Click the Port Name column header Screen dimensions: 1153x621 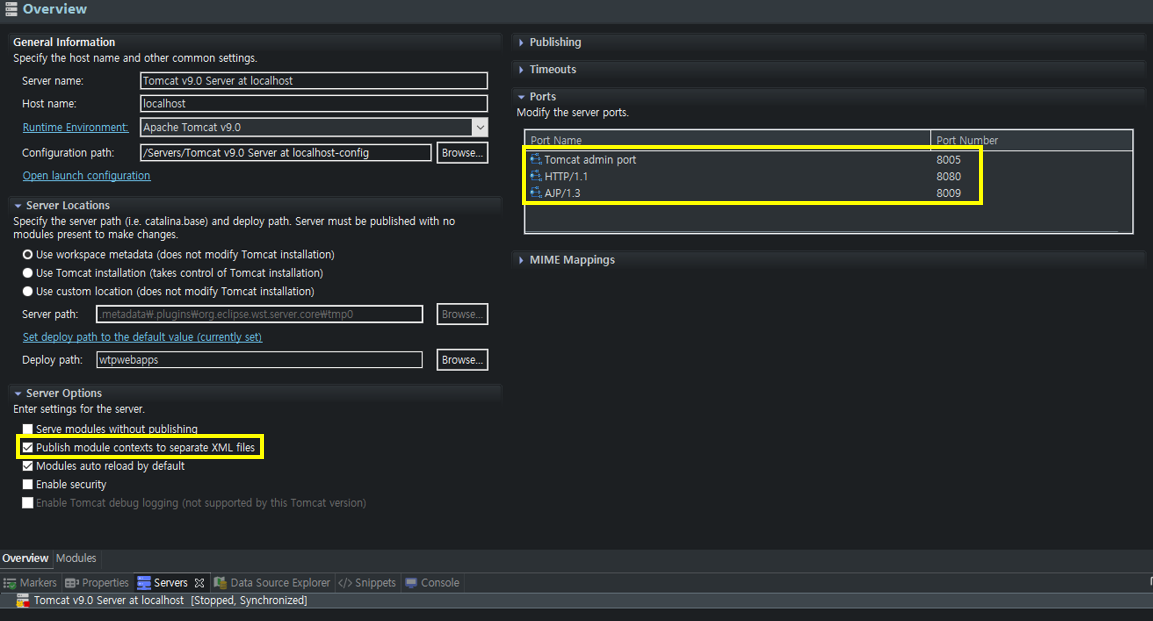click(x=728, y=140)
